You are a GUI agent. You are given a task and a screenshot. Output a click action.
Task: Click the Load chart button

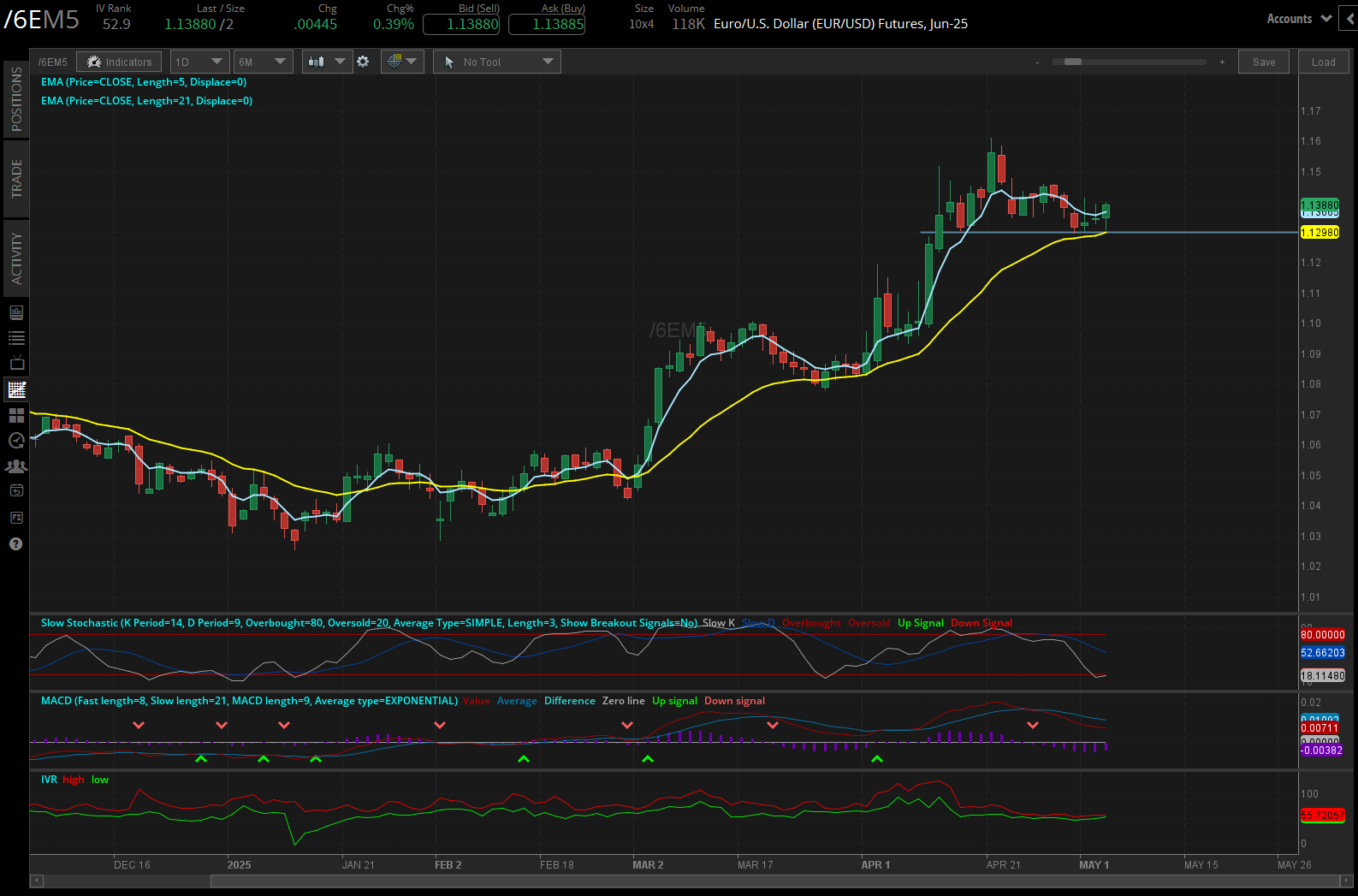1323,62
